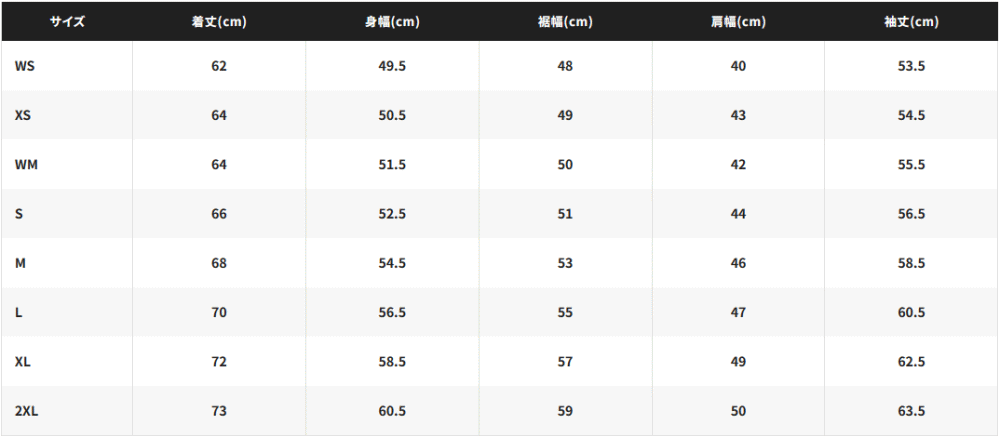This screenshot has height=438, width=1000.
Task: Click the 63.5 sleeve length cell
Action: click(x=911, y=411)
